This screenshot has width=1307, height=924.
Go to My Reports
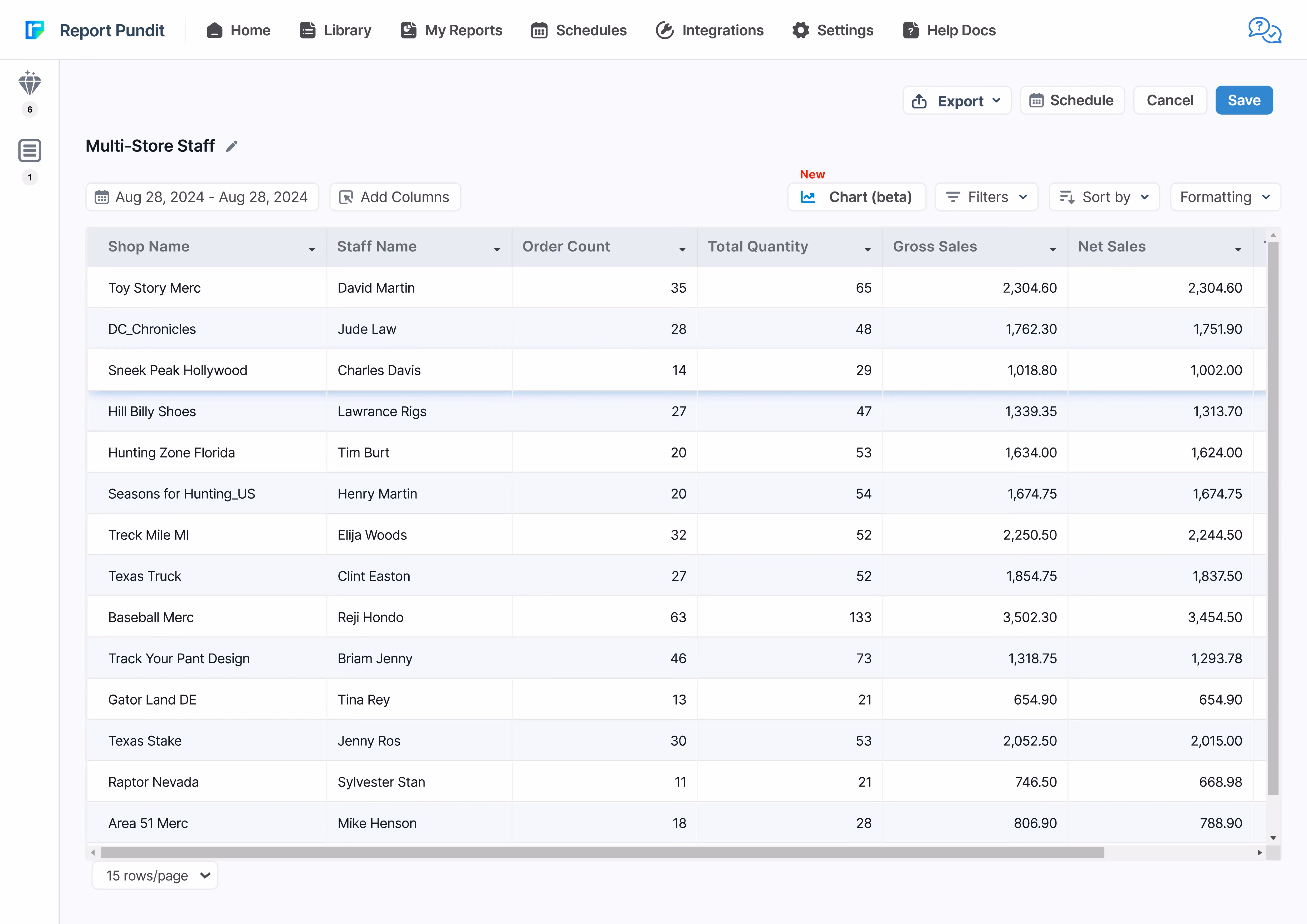[451, 30]
